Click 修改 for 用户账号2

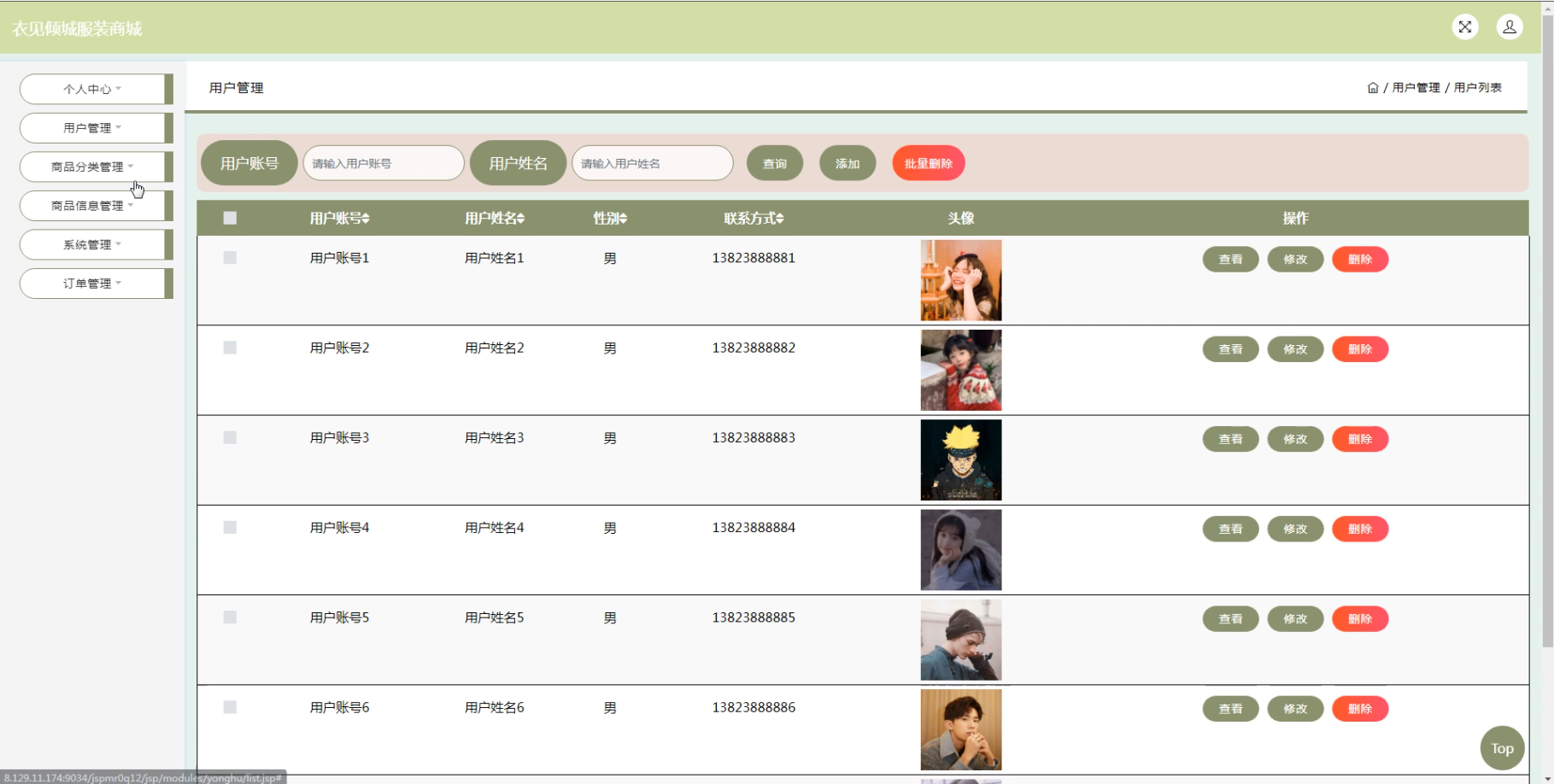coord(1295,349)
